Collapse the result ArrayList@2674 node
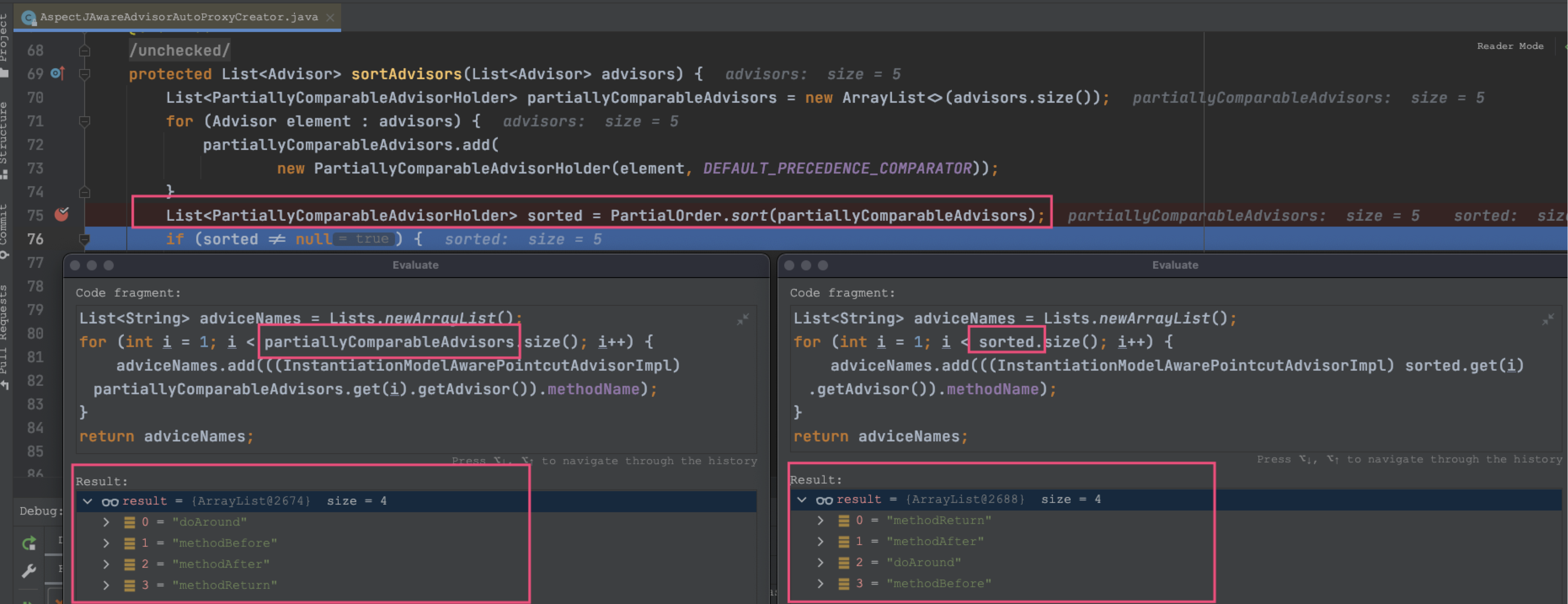1568x604 pixels. (x=88, y=501)
